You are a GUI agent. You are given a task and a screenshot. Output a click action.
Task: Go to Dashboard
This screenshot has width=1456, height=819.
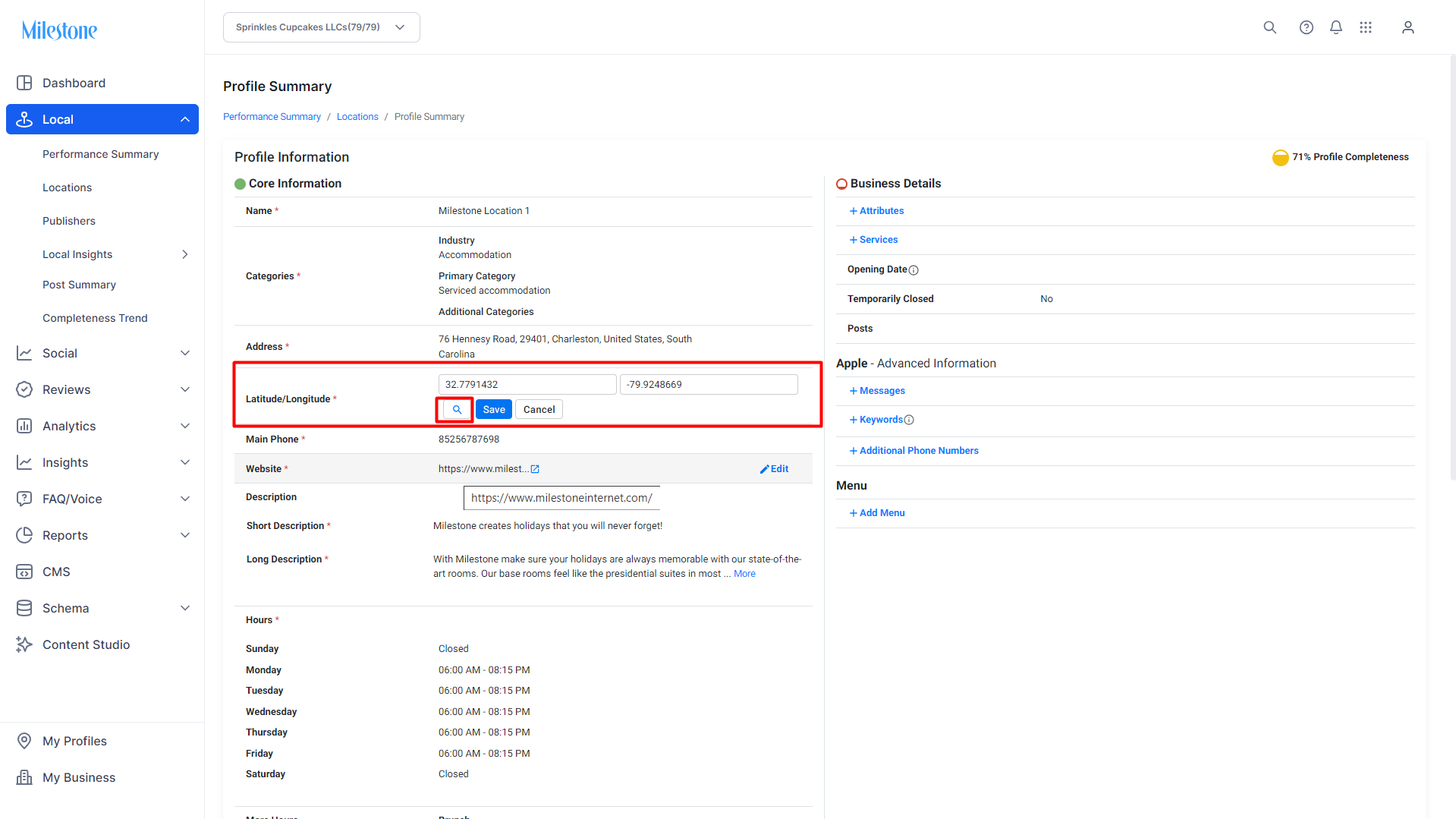tap(74, 83)
